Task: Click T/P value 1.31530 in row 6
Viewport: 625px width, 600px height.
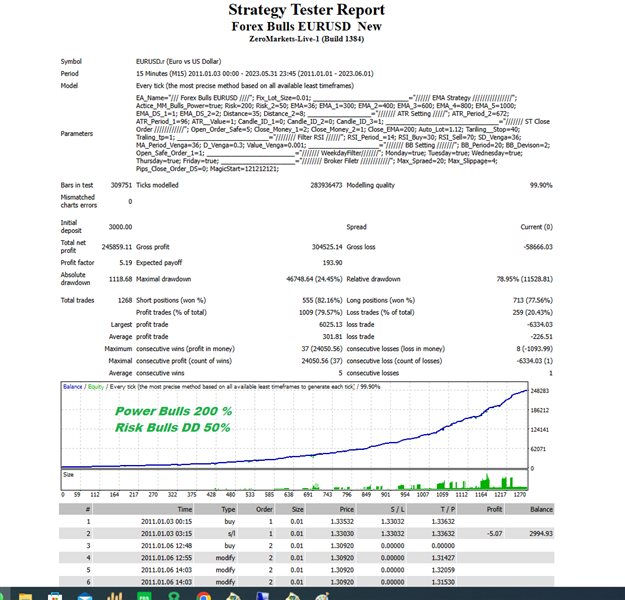Action: [443, 582]
